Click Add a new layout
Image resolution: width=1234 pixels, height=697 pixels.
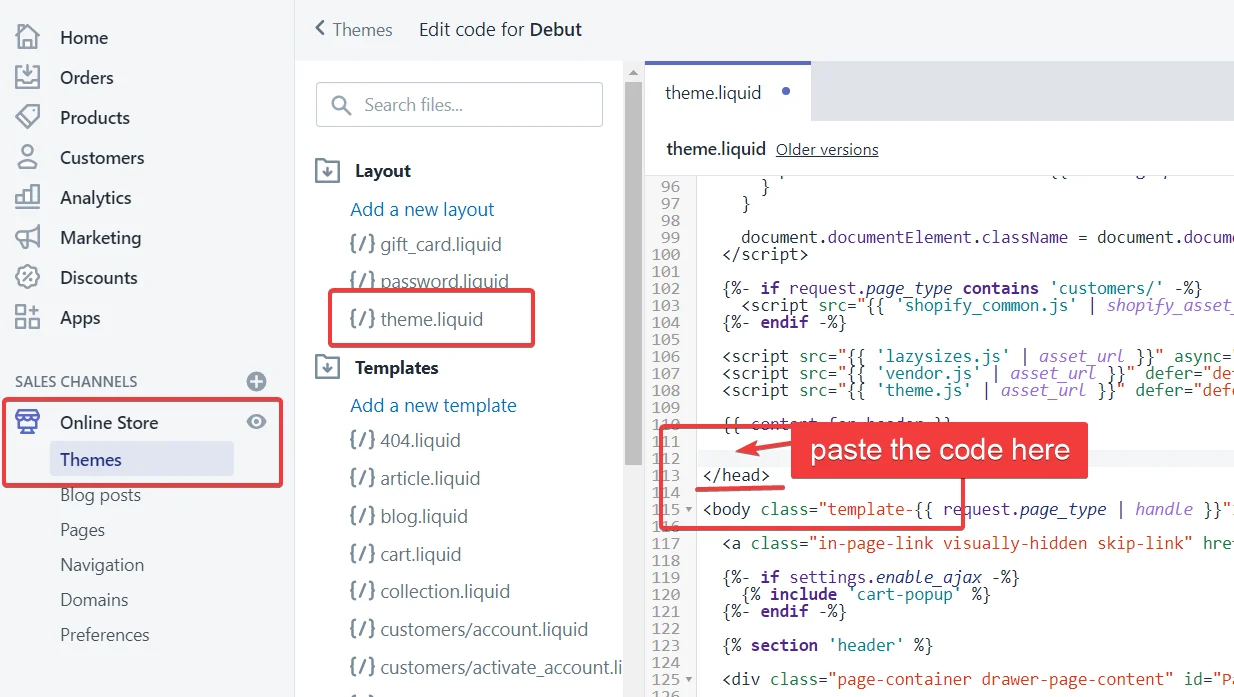pyautogui.click(x=422, y=209)
